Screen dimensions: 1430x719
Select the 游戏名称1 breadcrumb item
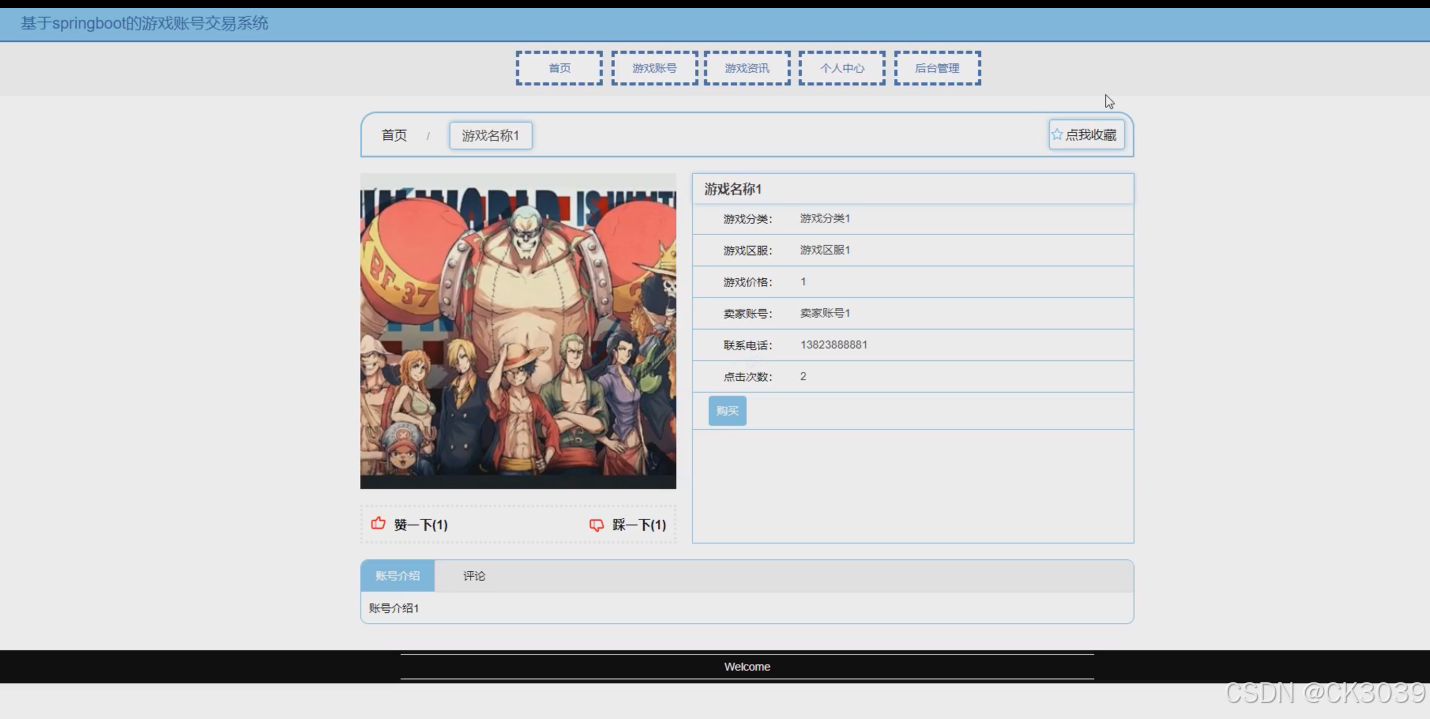click(x=491, y=135)
